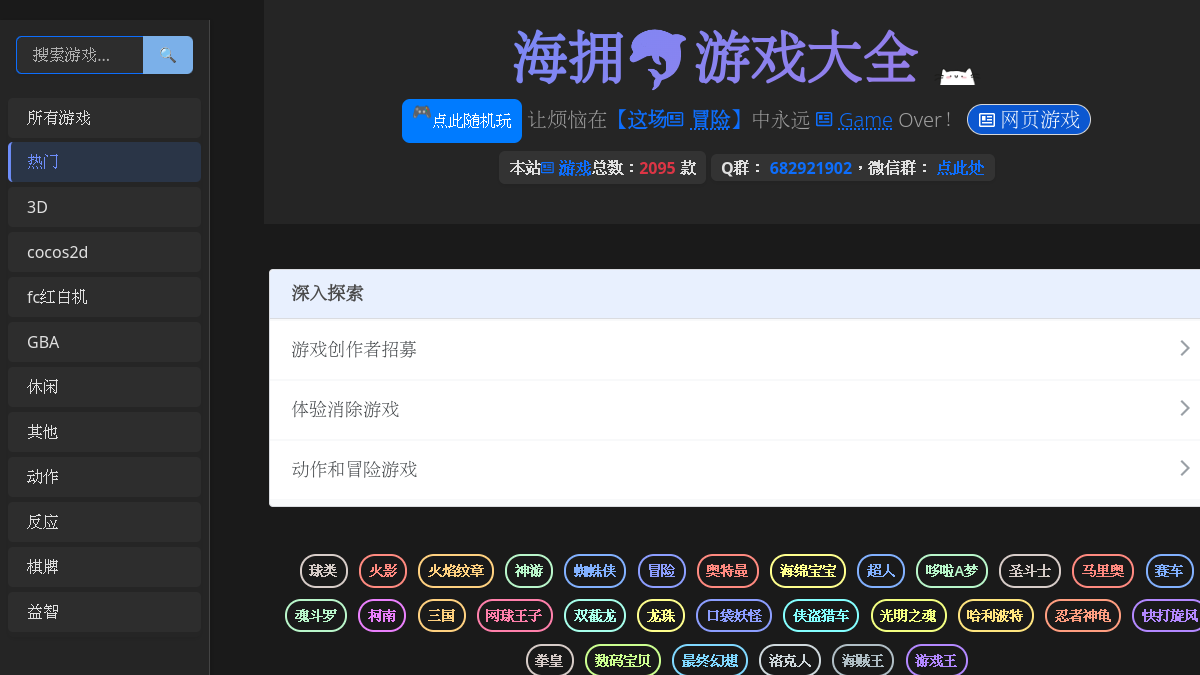The image size is (1200, 675).
Task: Click the 侠盗猎车 tag
Action: [x=821, y=615]
